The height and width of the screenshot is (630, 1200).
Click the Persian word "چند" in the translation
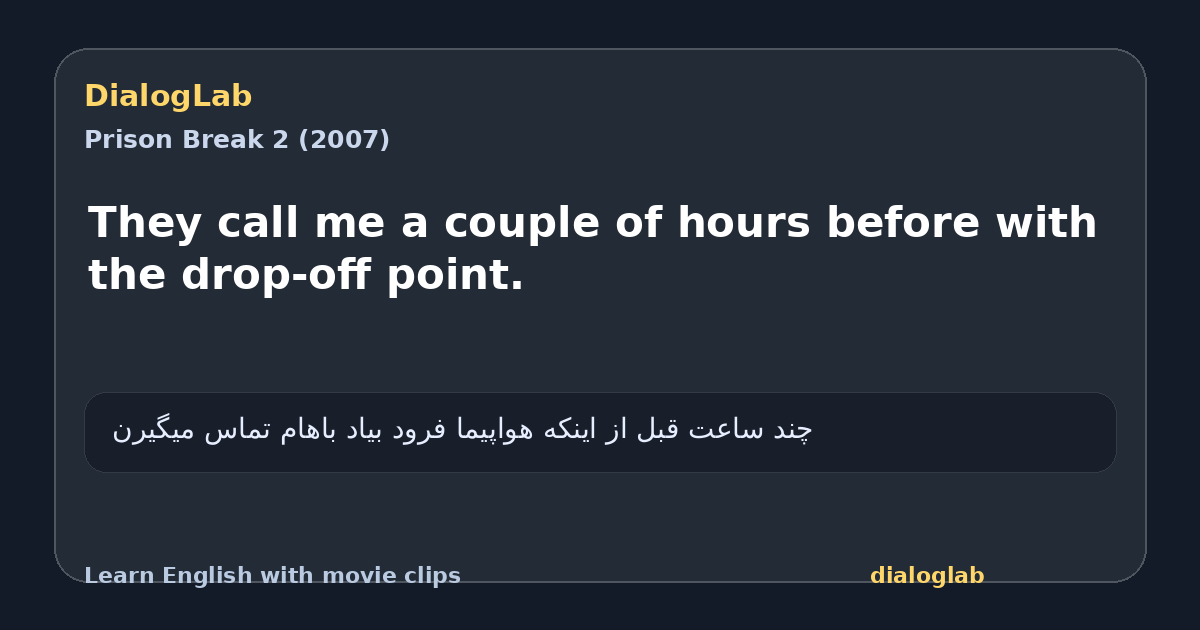point(794,431)
